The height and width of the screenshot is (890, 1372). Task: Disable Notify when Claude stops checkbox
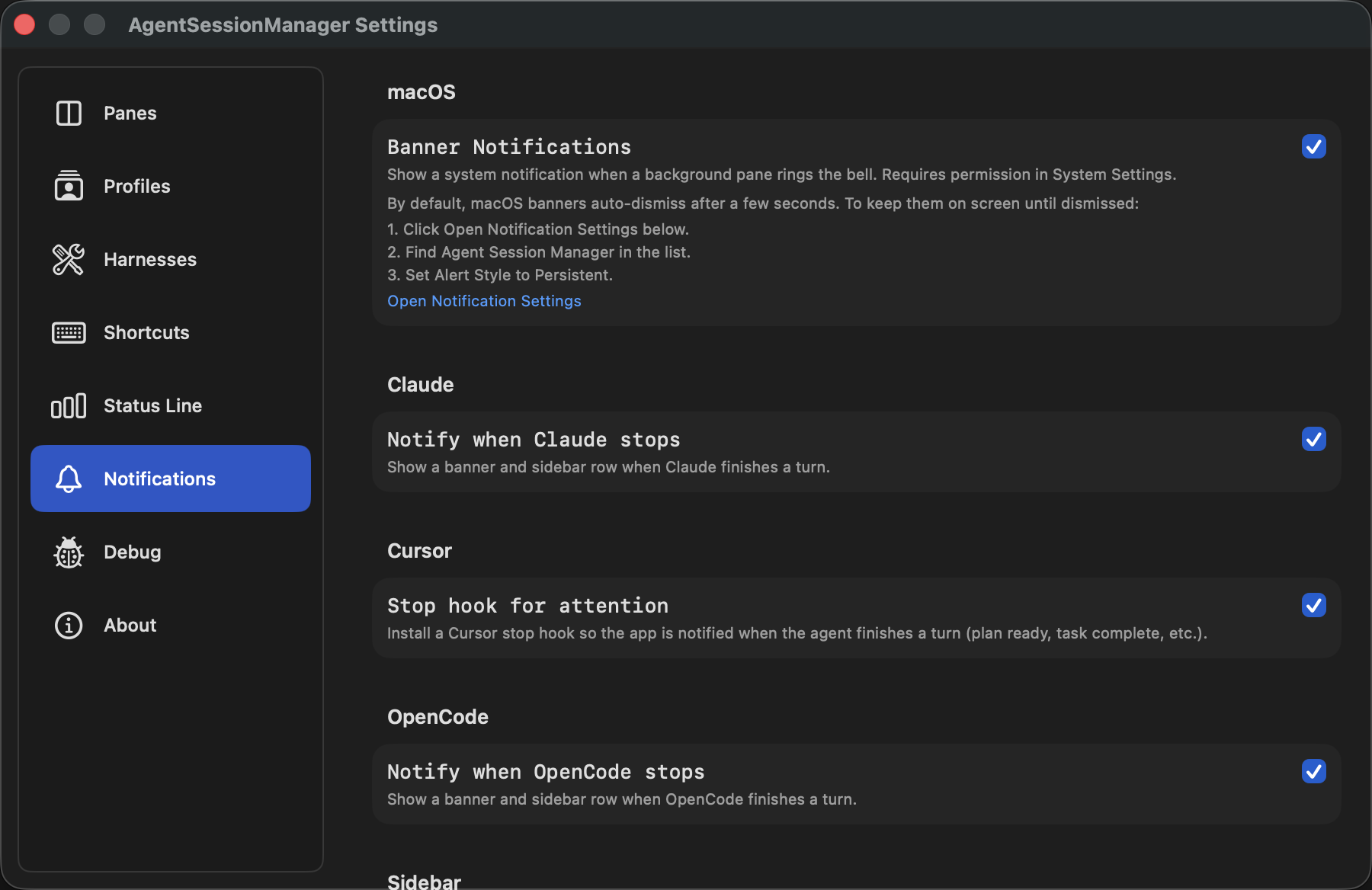[1313, 439]
